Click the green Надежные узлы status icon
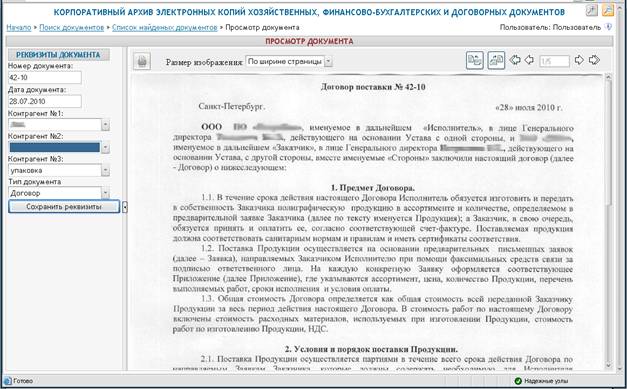627x389 pixels. click(518, 381)
